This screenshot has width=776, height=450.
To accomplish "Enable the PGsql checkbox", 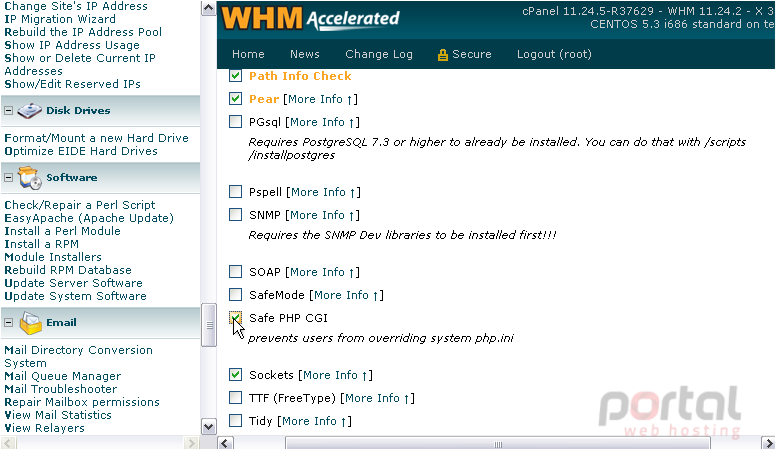I will click(x=236, y=121).
